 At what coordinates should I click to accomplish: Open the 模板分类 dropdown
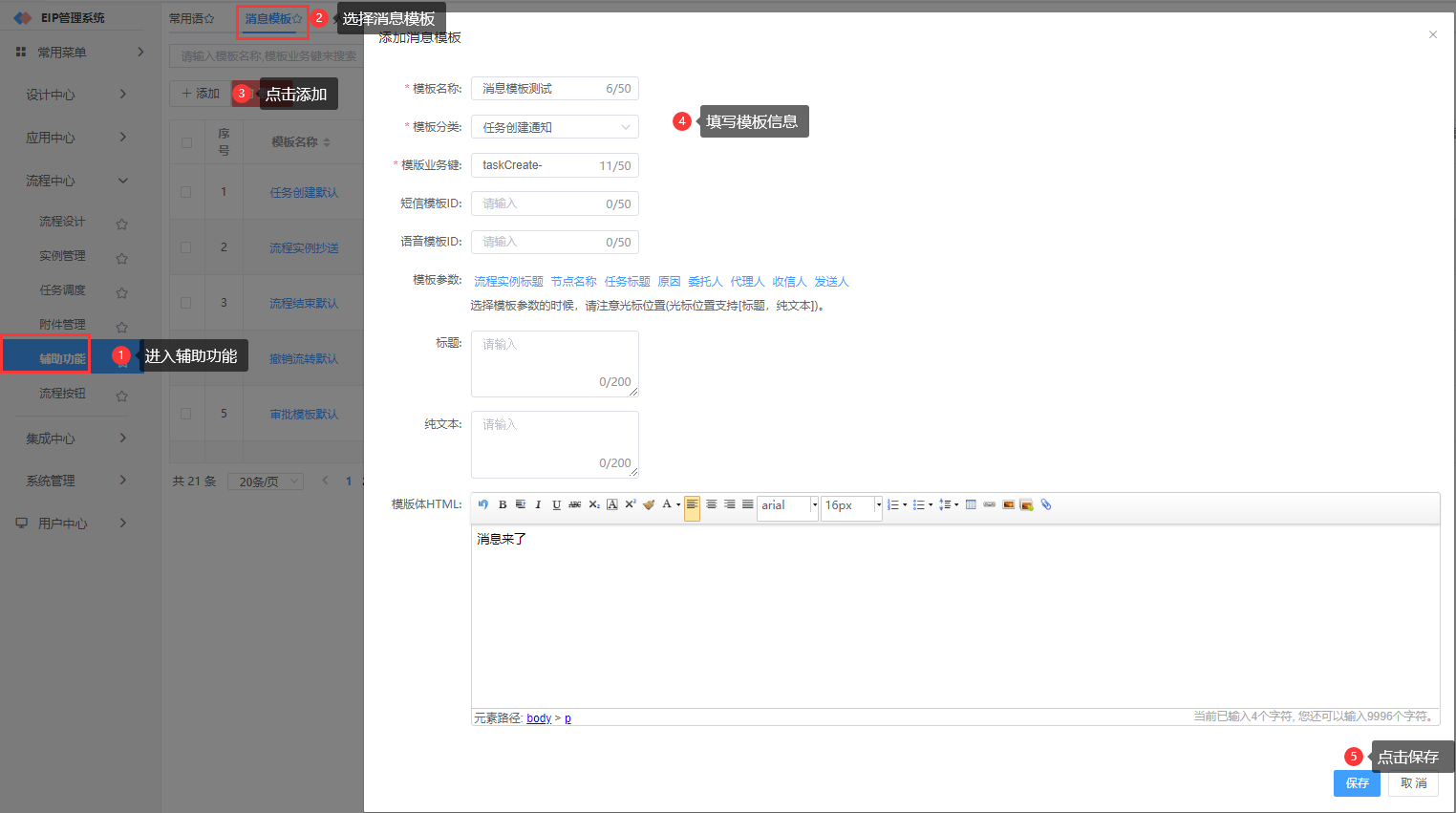tap(554, 127)
